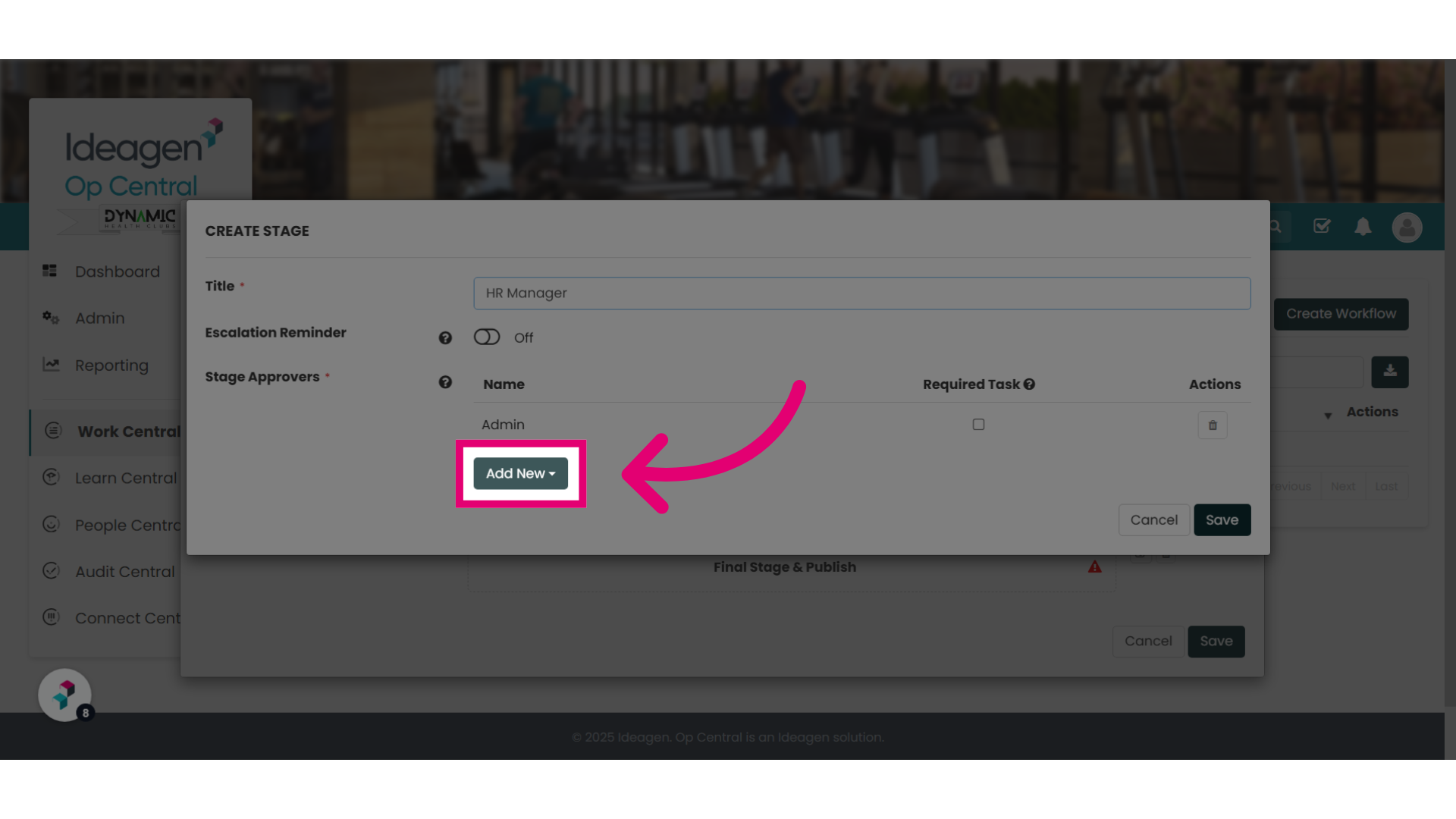Viewport: 1456px width, 819px height.
Task: Click the Title input field
Action: tap(862, 293)
